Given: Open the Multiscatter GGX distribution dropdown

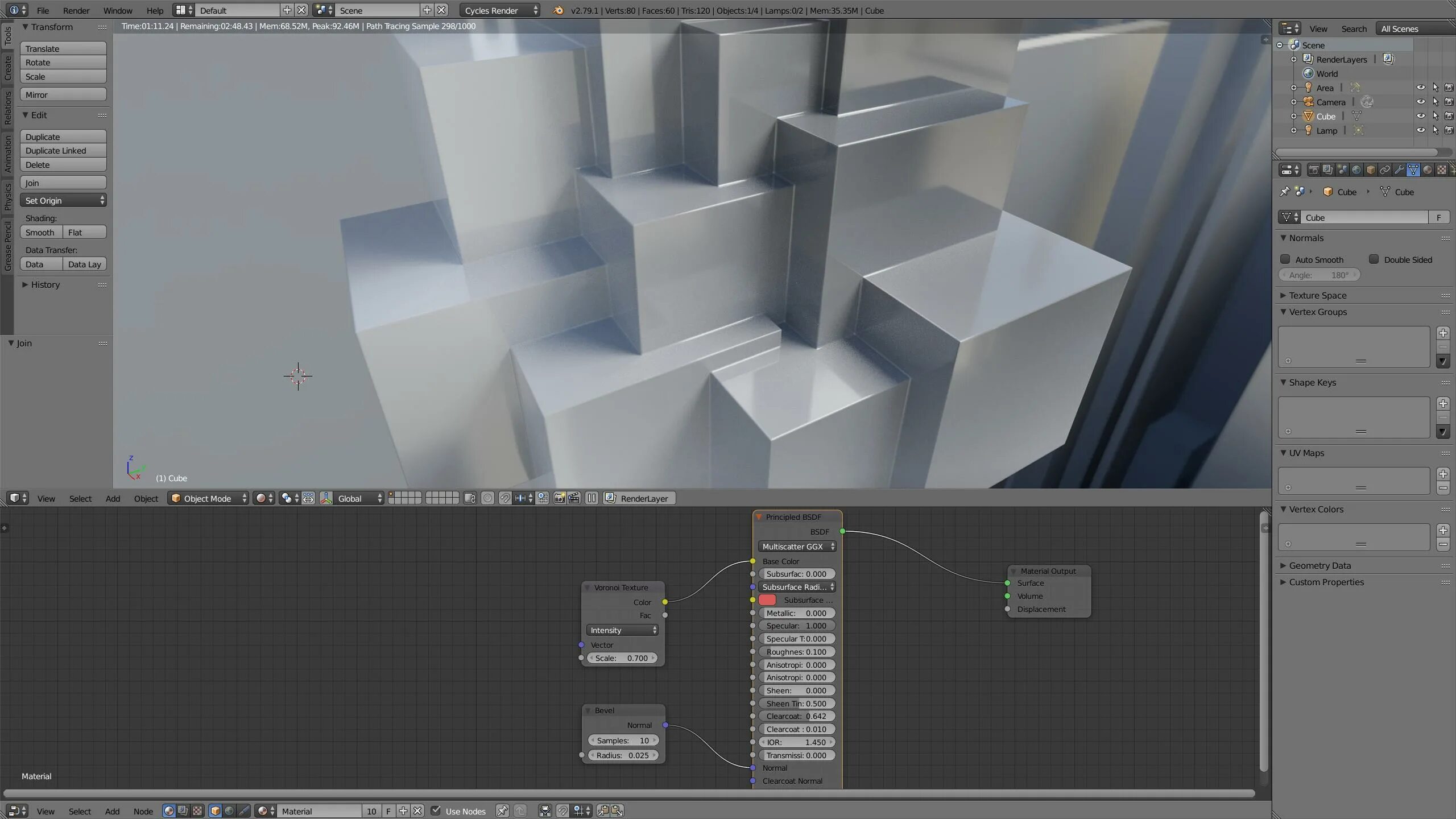Looking at the screenshot, I should (x=796, y=546).
